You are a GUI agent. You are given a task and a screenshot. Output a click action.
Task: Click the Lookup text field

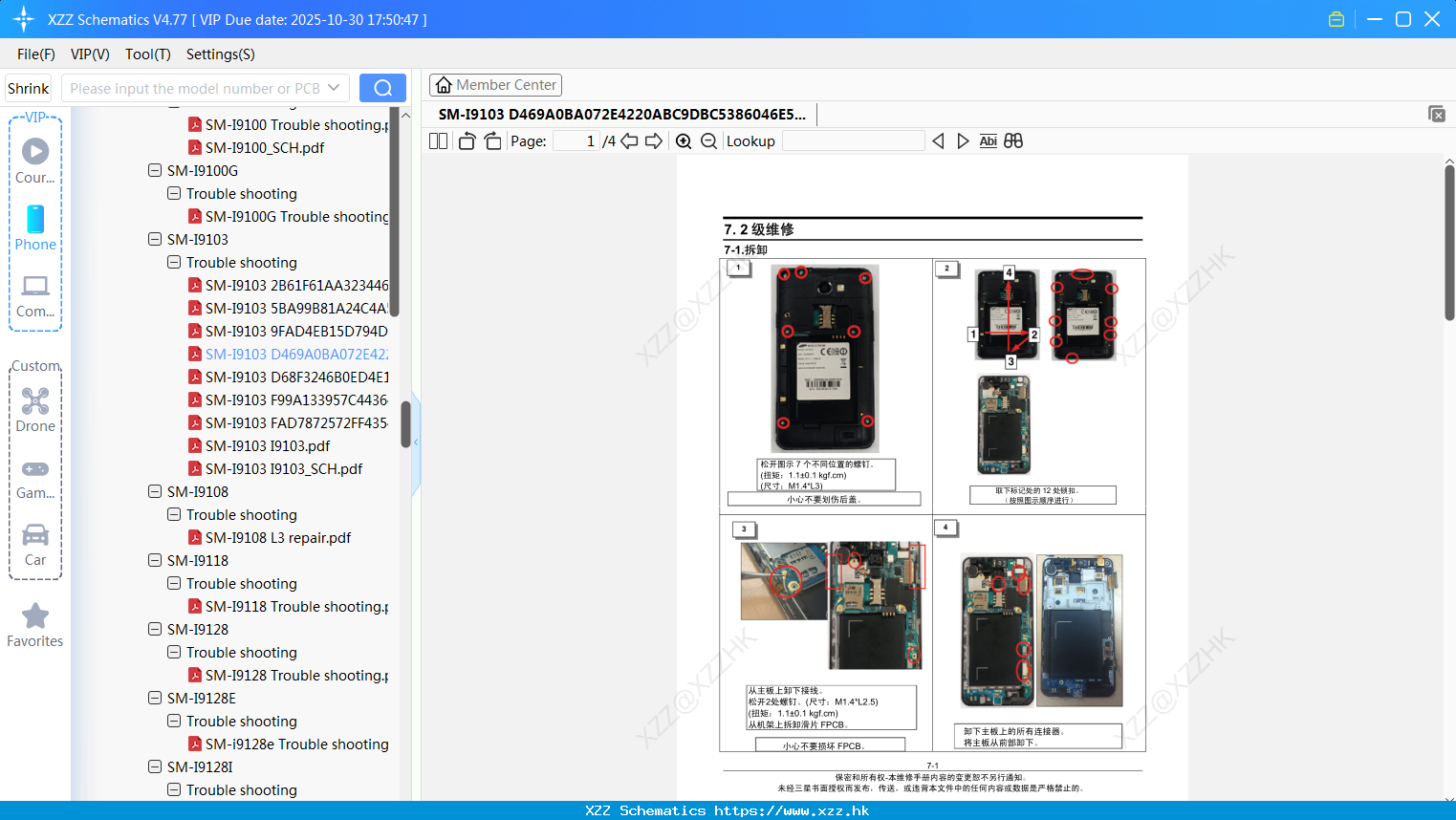coord(854,140)
